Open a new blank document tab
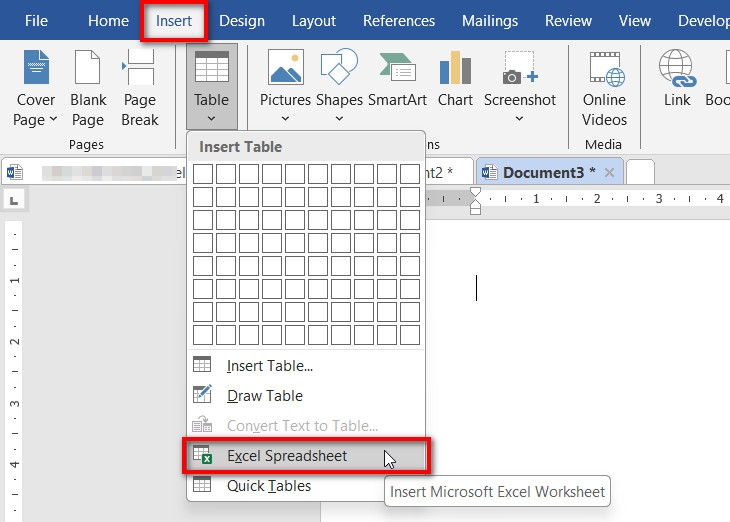Screen dimensions: 730x522 point(641,172)
